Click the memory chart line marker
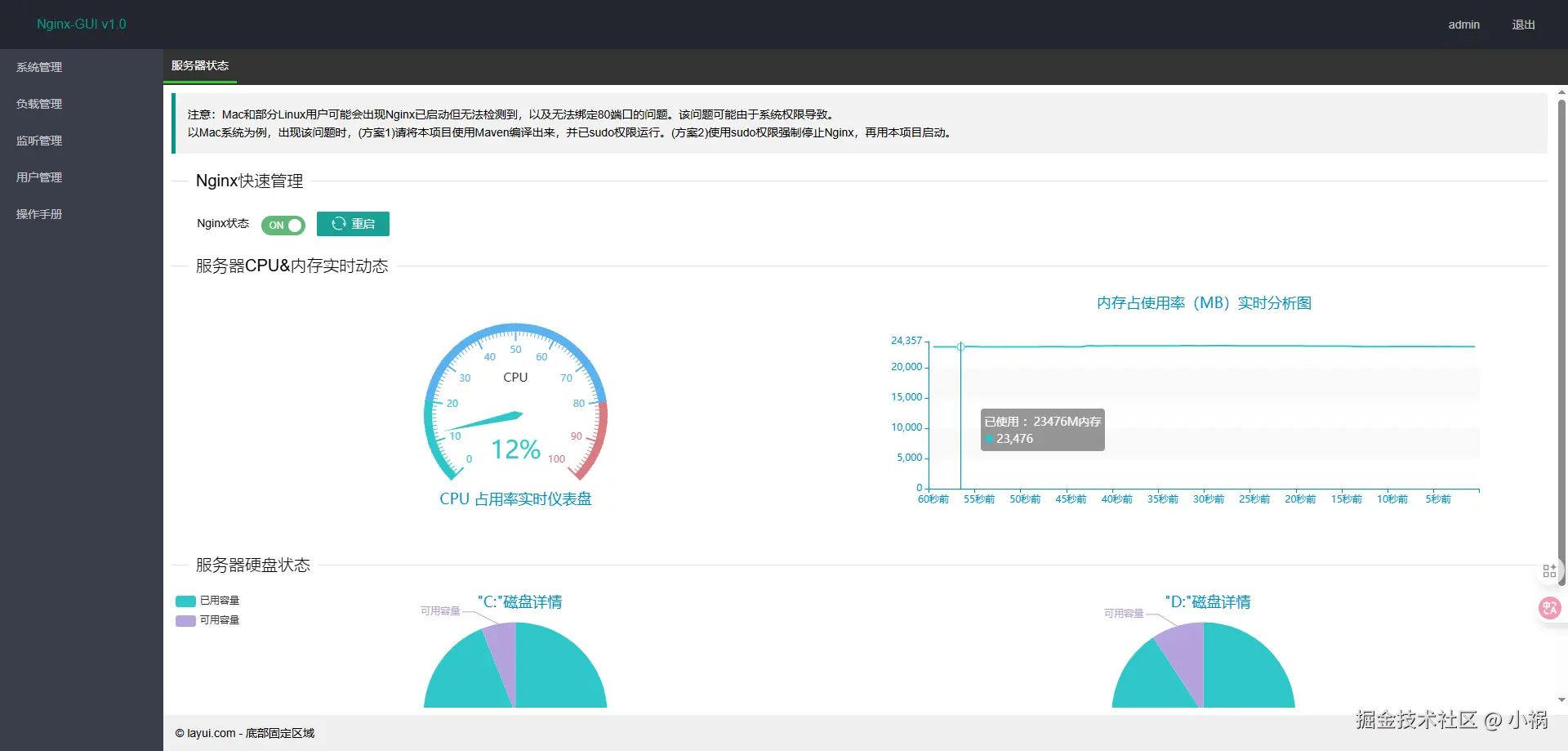Viewport: 1568px width, 751px height. [961, 346]
